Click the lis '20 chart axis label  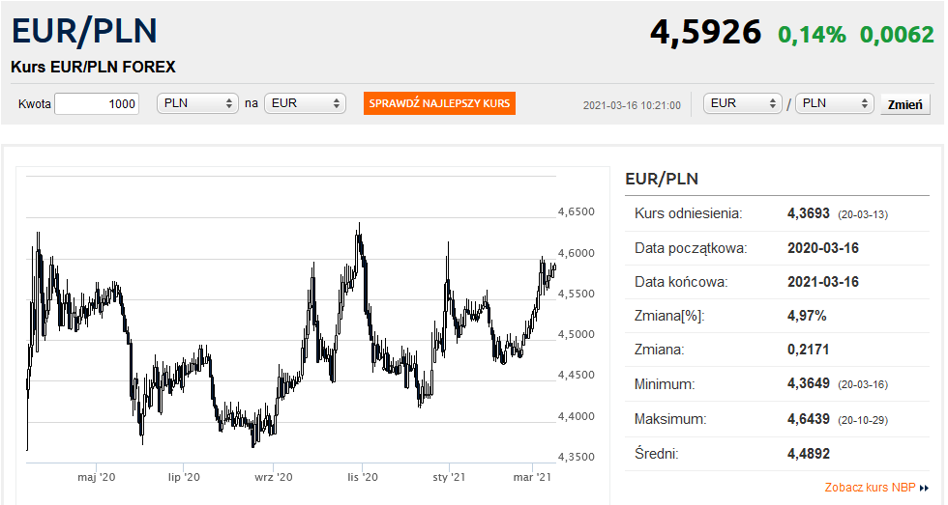(362, 477)
